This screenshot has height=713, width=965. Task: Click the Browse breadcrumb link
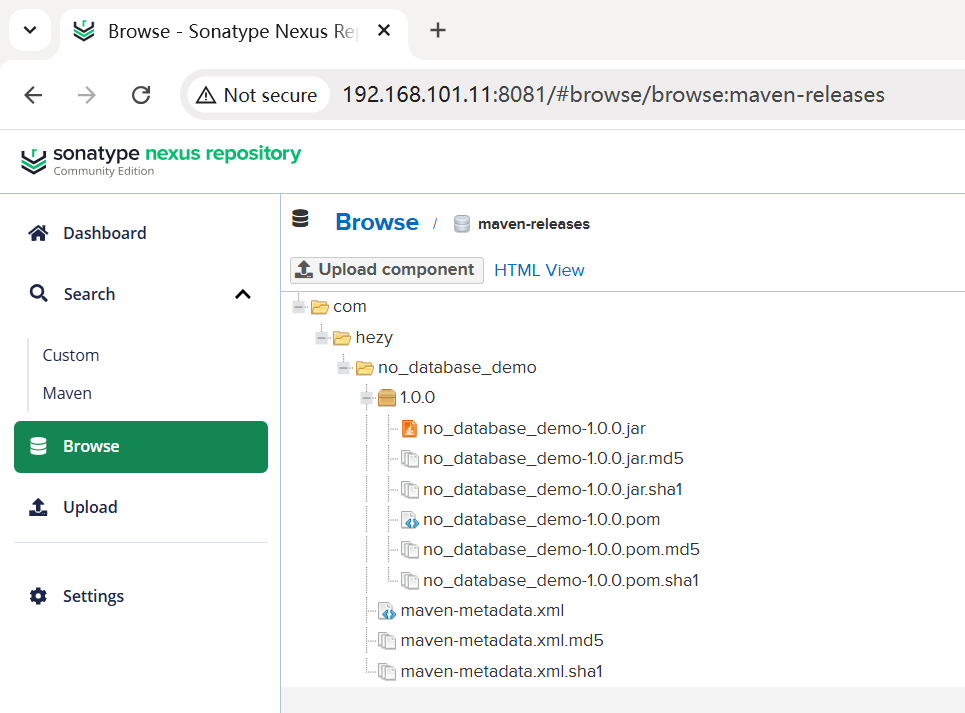(x=377, y=222)
